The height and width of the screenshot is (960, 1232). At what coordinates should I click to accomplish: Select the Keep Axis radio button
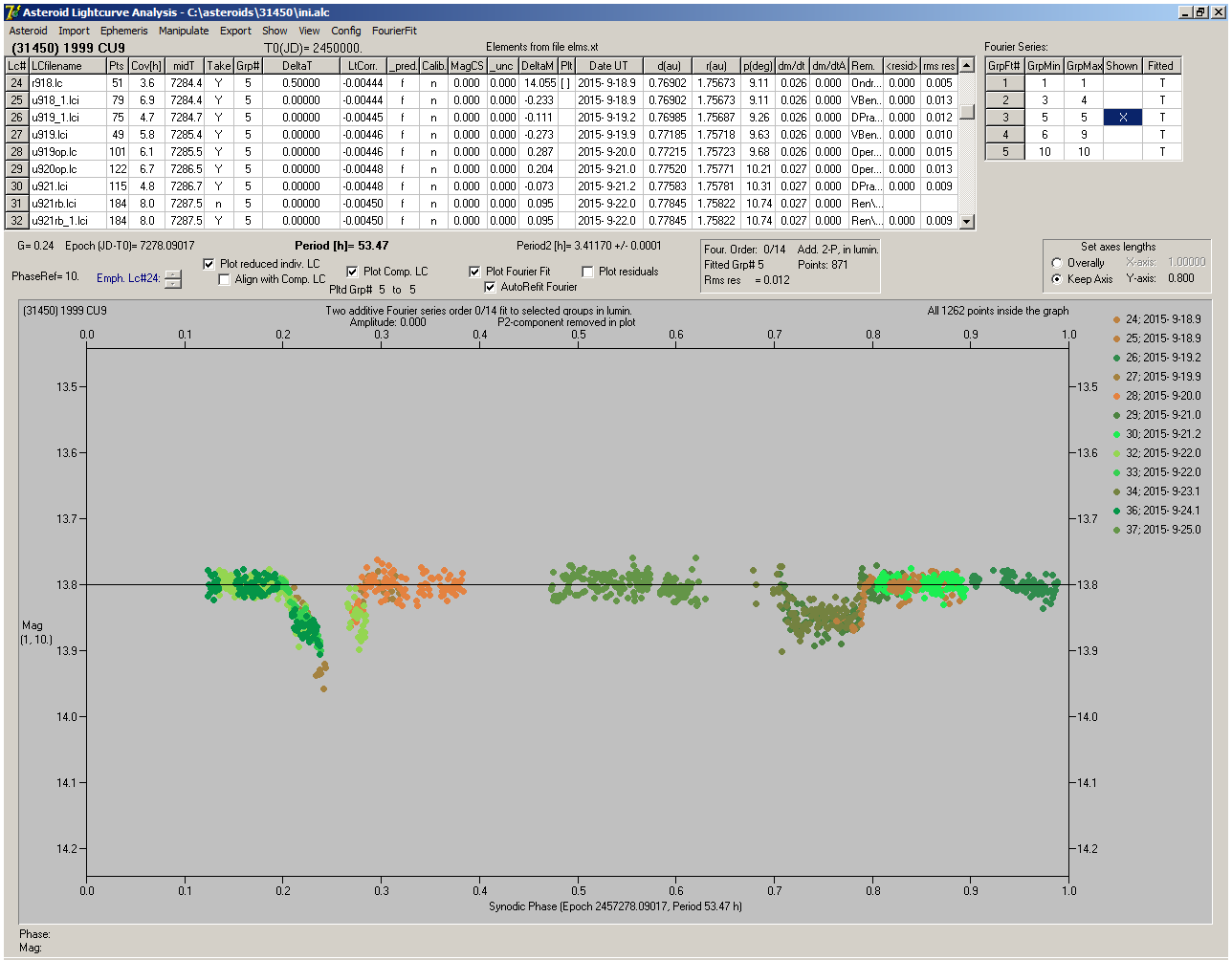1057,279
